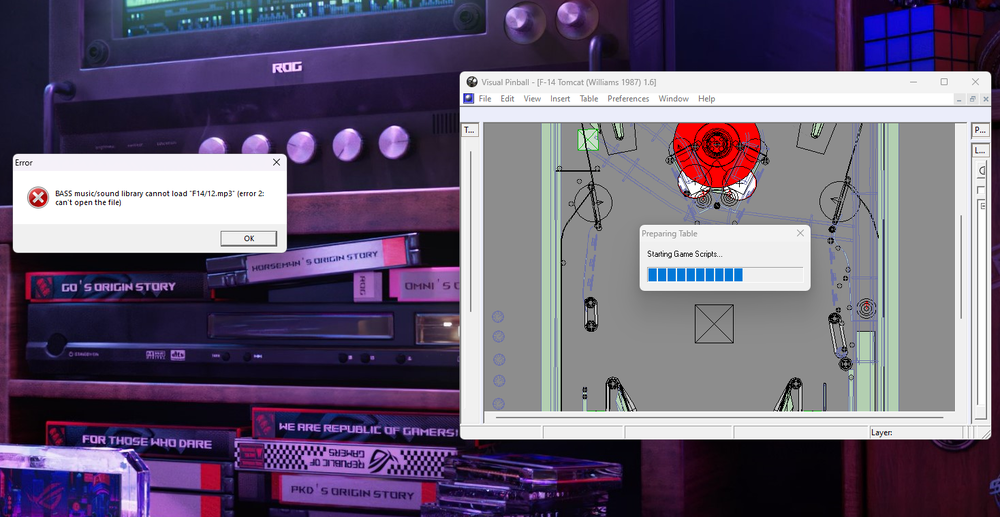This screenshot has height=517, width=1000.
Task: Open the collapsed "L..." layers panel tab
Action: tap(980, 150)
